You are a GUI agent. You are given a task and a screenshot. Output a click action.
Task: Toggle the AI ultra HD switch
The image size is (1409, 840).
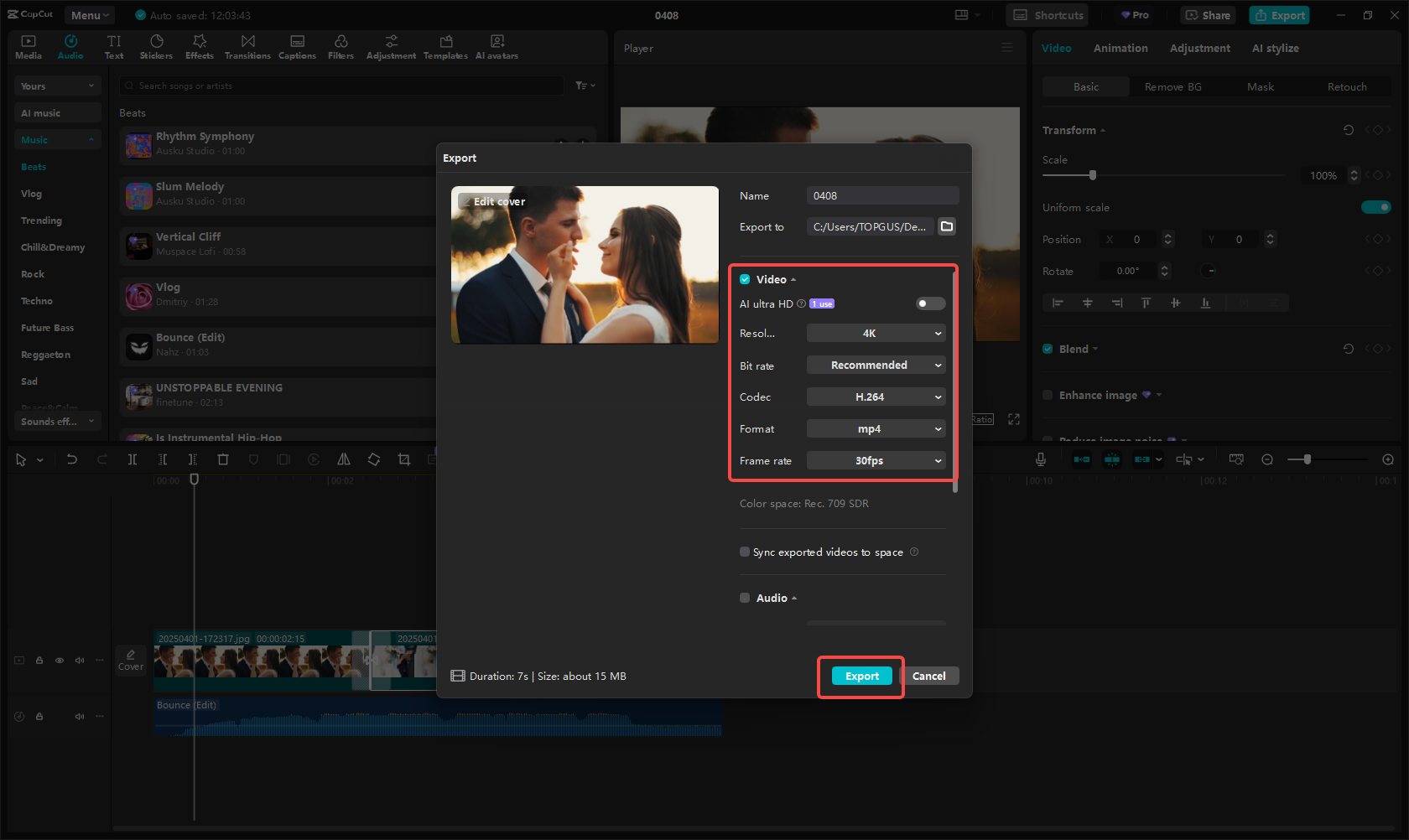930,303
